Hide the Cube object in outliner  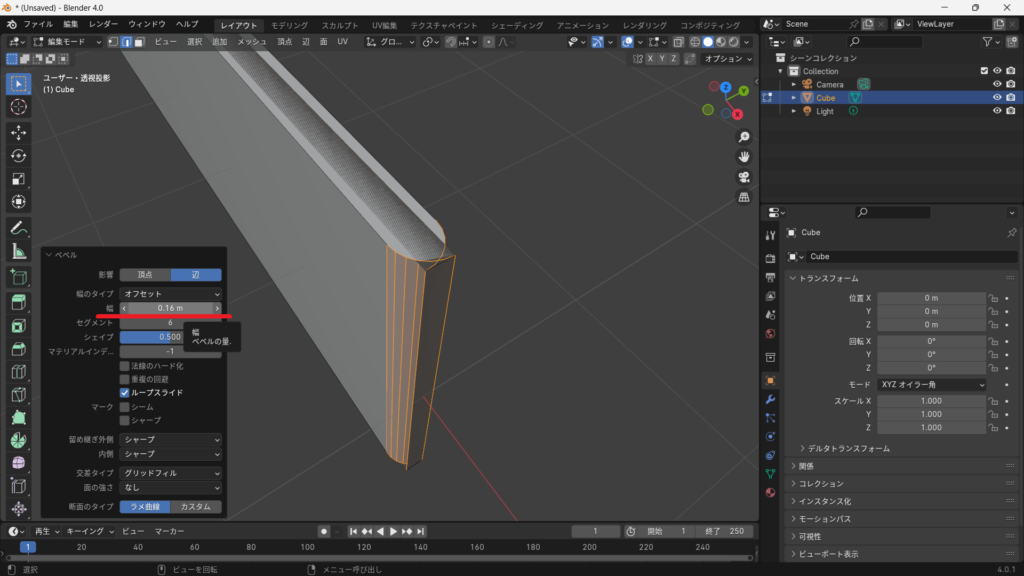click(996, 98)
